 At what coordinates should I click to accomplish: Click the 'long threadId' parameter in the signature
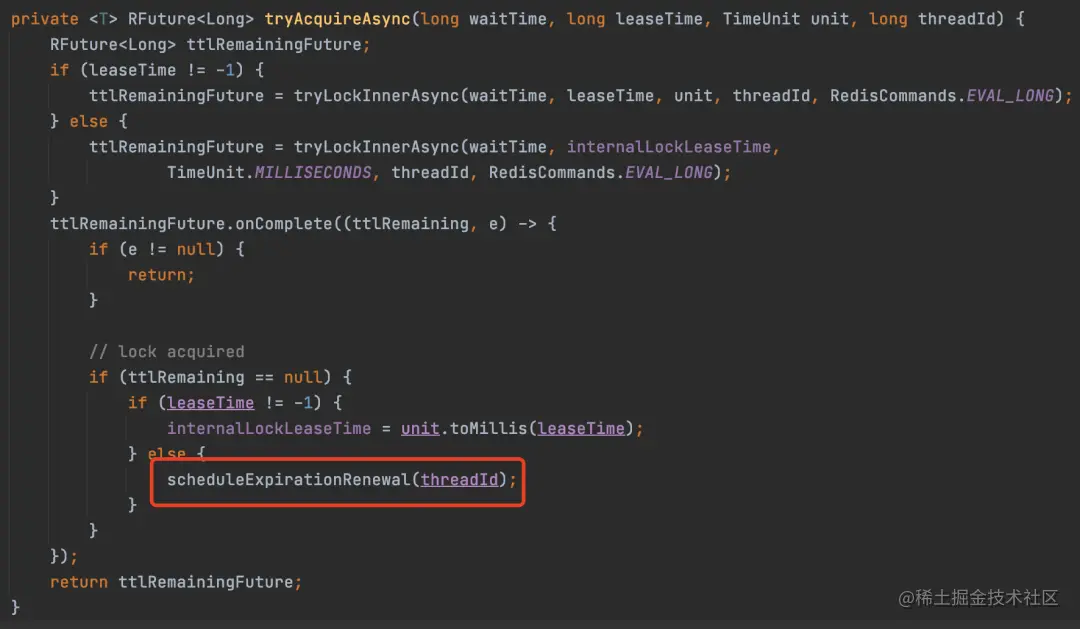tap(932, 19)
